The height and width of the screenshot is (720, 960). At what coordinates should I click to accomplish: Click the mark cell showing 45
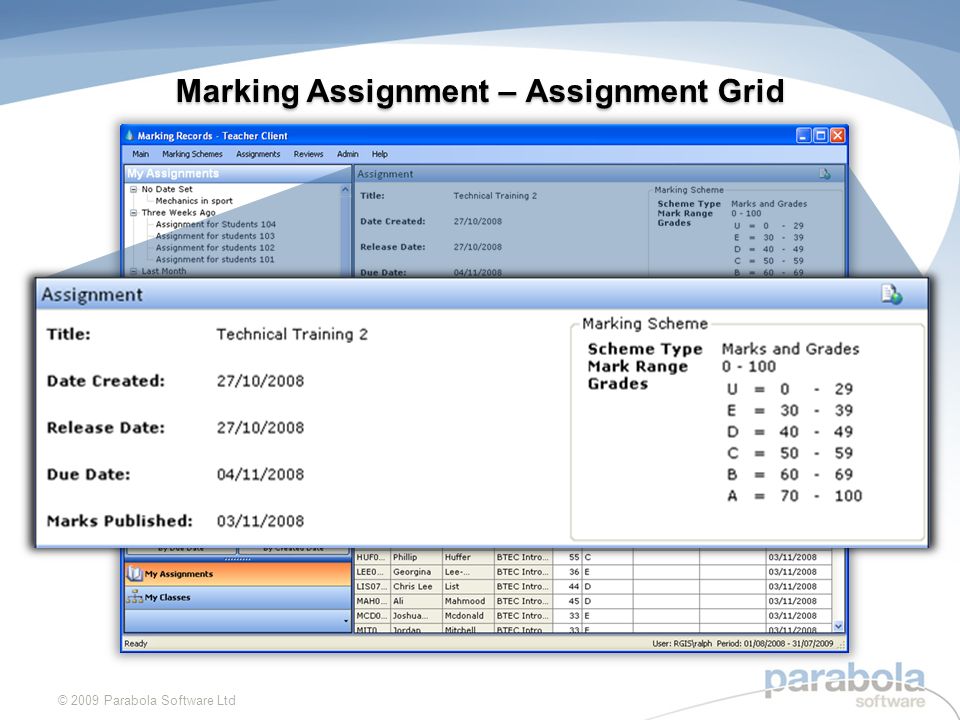click(567, 601)
